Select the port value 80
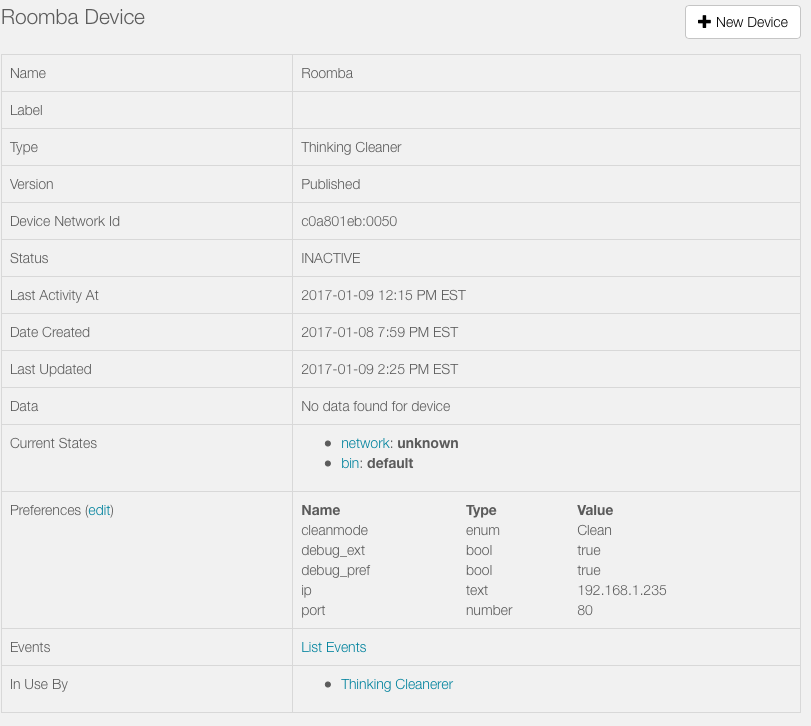The image size is (811, 726). (585, 611)
